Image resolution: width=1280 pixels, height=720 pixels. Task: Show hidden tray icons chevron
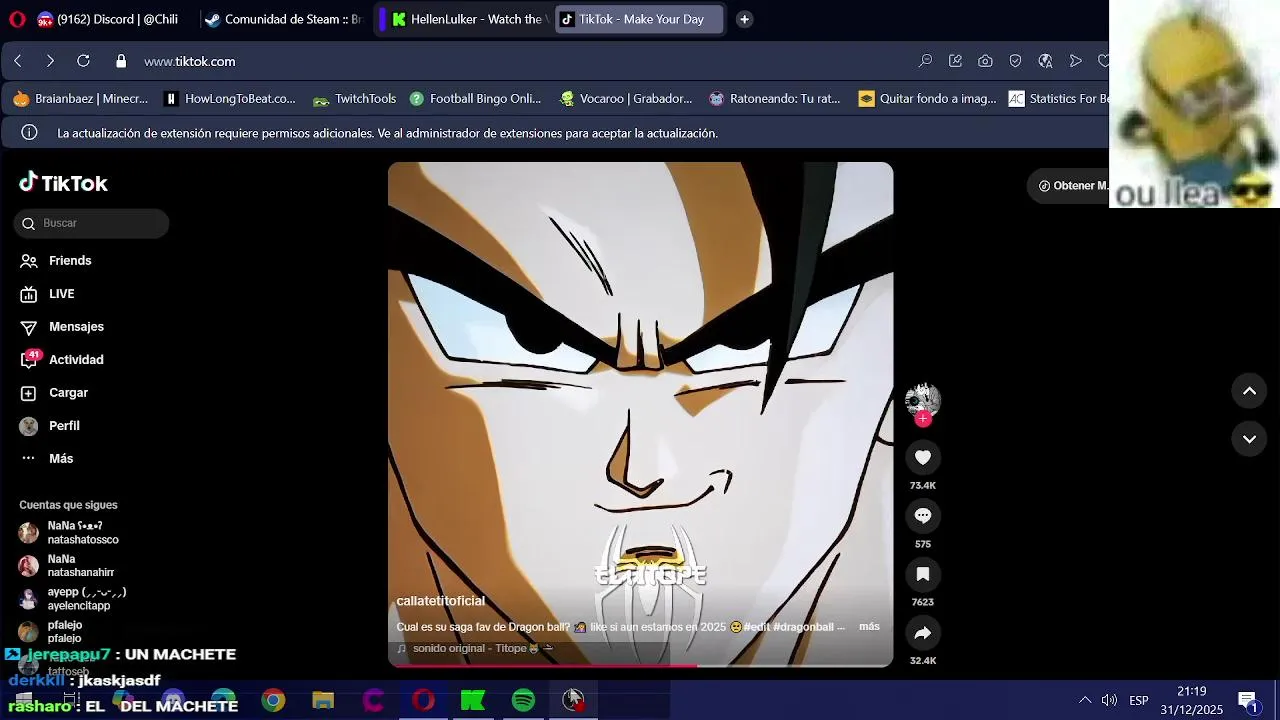[x=1084, y=700]
